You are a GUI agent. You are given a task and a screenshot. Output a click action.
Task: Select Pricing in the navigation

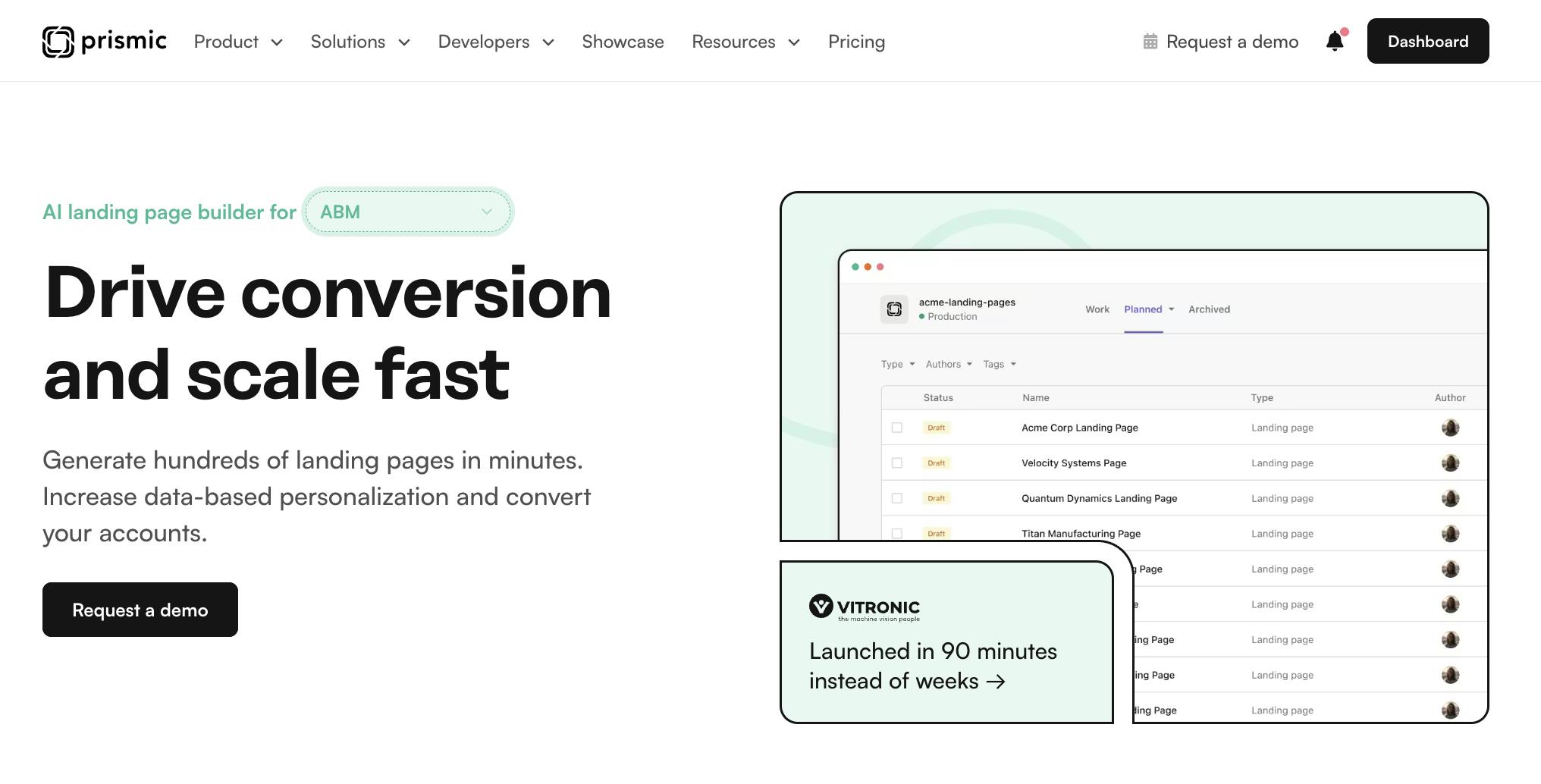point(856,42)
